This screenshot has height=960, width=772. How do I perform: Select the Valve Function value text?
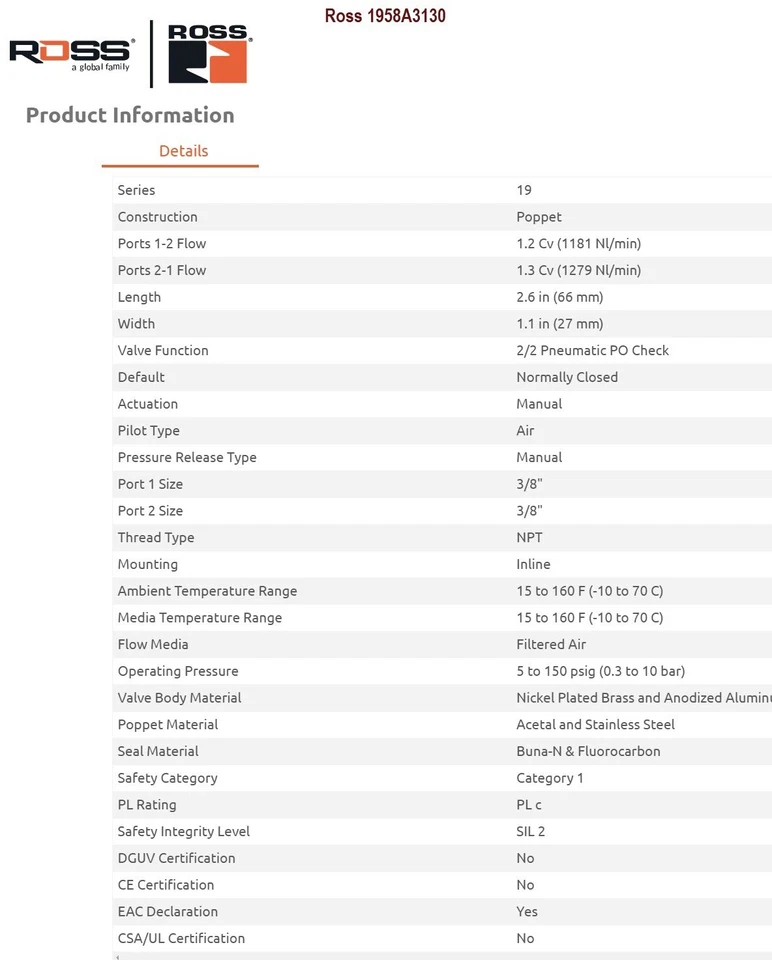tap(592, 351)
